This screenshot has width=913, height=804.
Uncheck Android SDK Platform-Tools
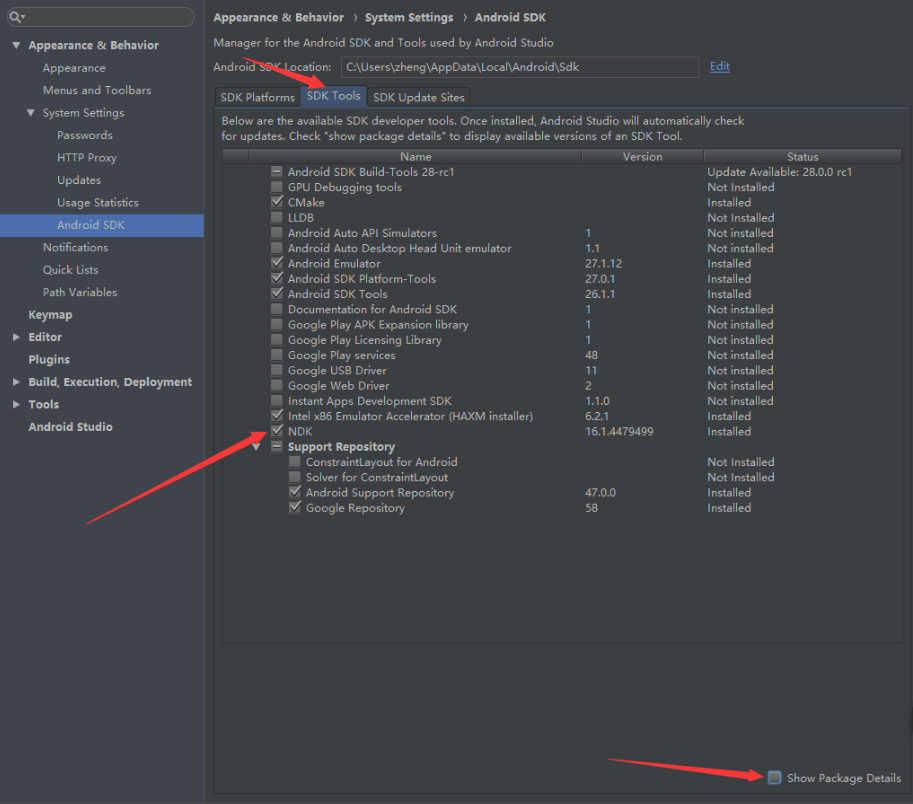pyautogui.click(x=277, y=278)
